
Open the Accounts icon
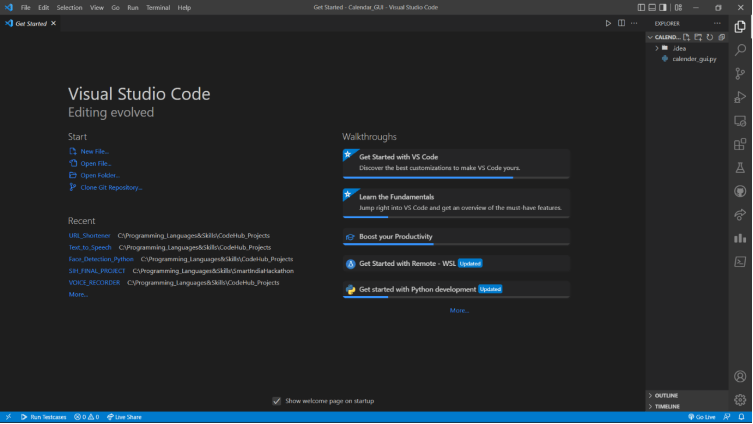[740, 376]
